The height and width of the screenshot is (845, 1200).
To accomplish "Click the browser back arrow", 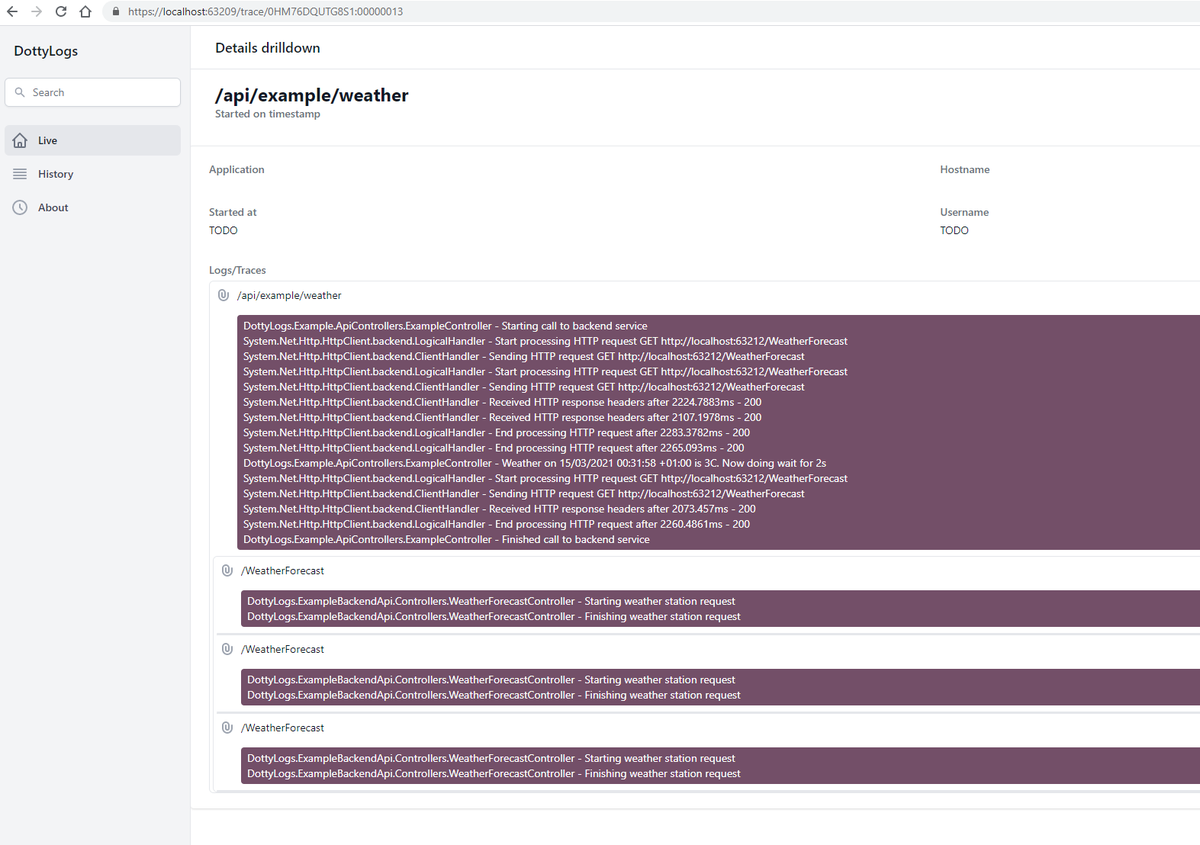I will [12, 12].
